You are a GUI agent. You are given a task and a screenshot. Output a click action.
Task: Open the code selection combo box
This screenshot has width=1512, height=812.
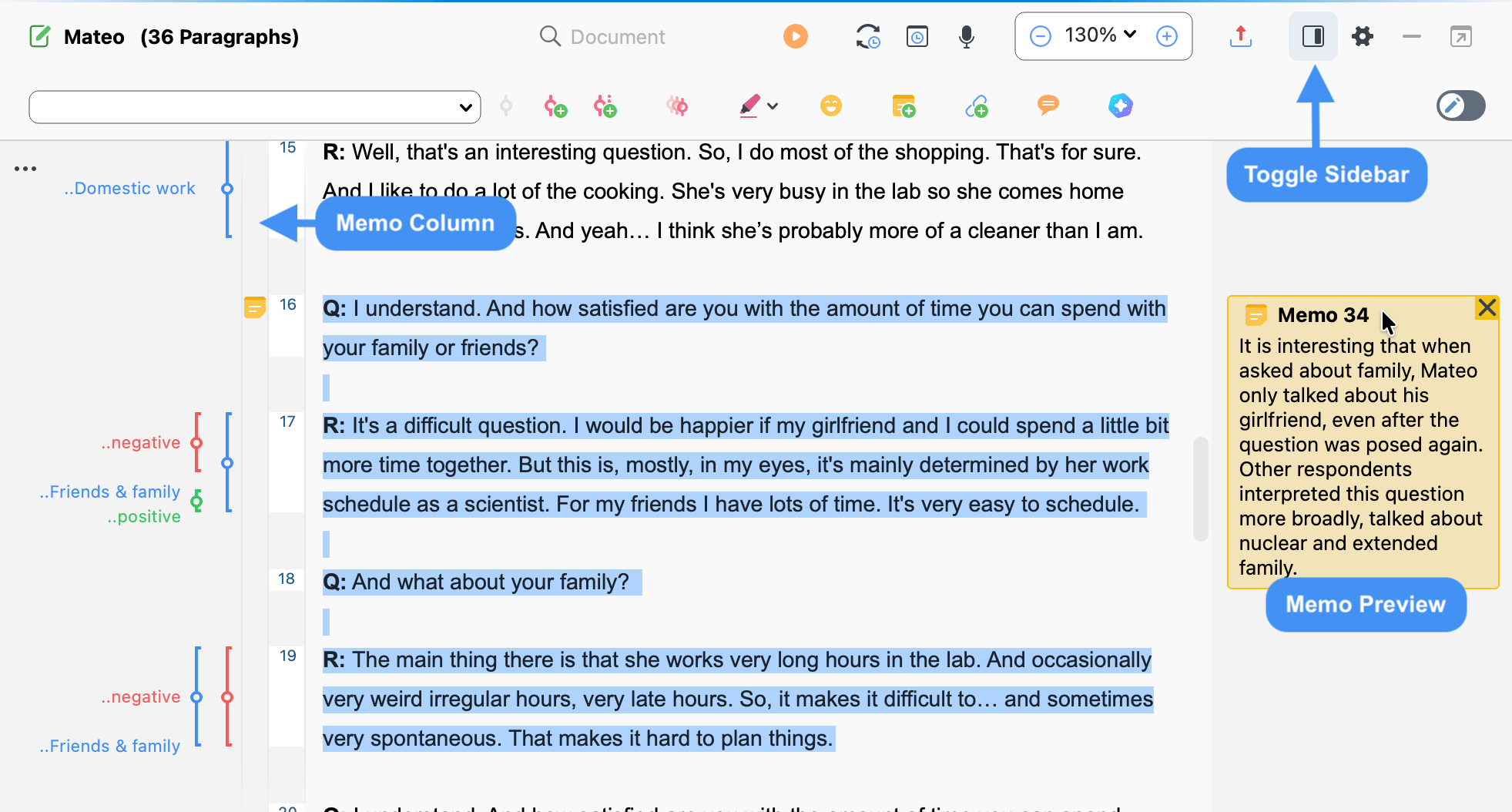[253, 106]
